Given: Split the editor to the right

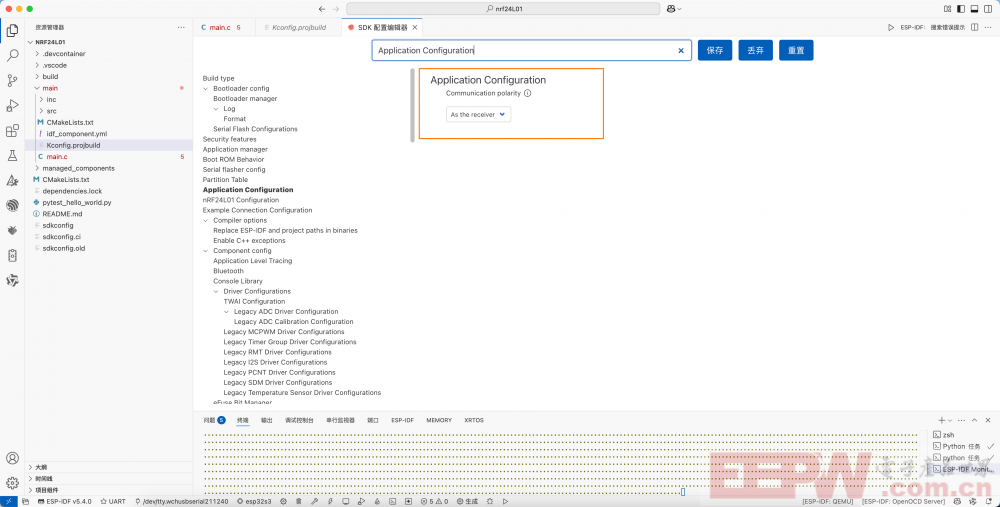Looking at the screenshot, I should coord(974,27).
